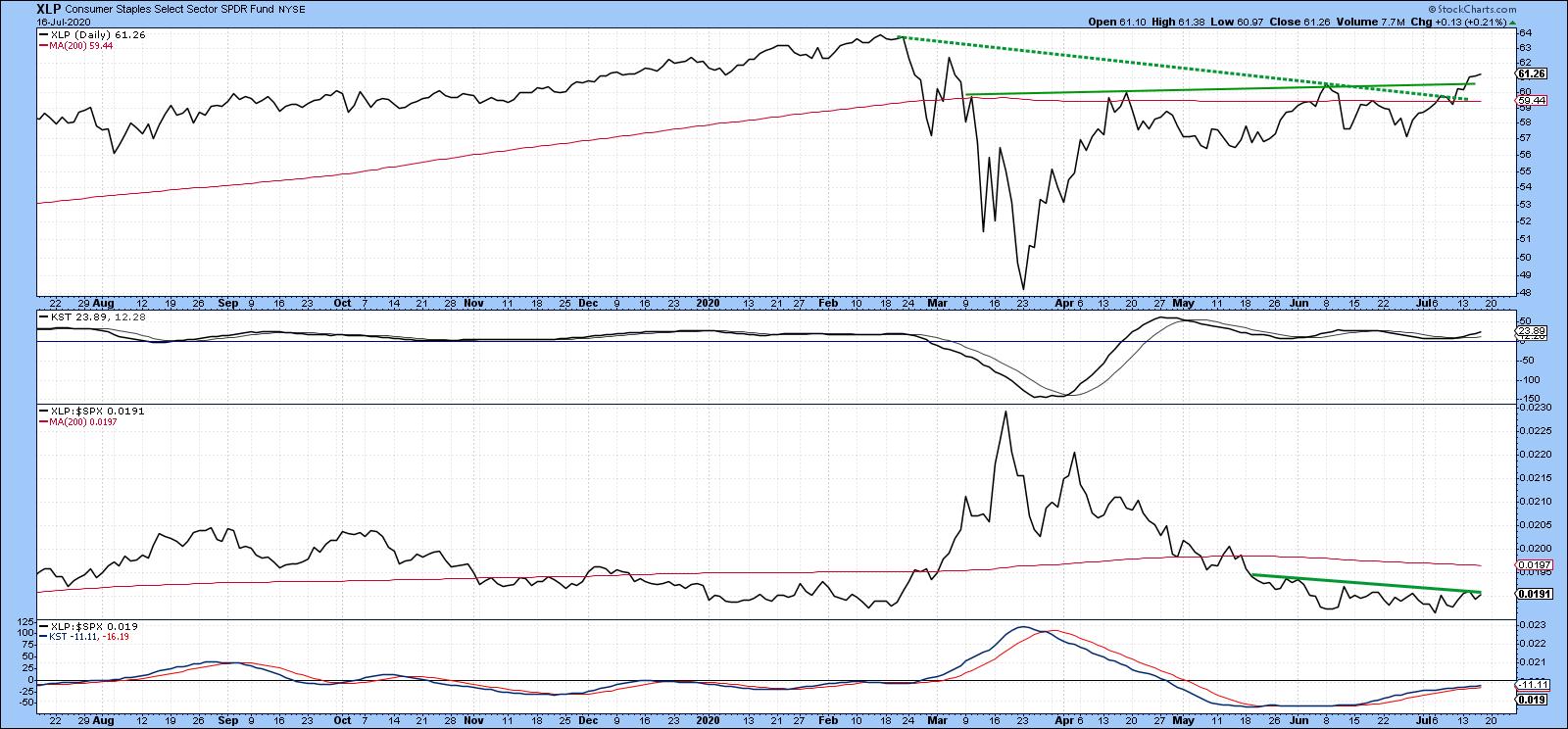Select the KST 23.89, 12.28 indicator label
1568x729 pixels.
78,317
